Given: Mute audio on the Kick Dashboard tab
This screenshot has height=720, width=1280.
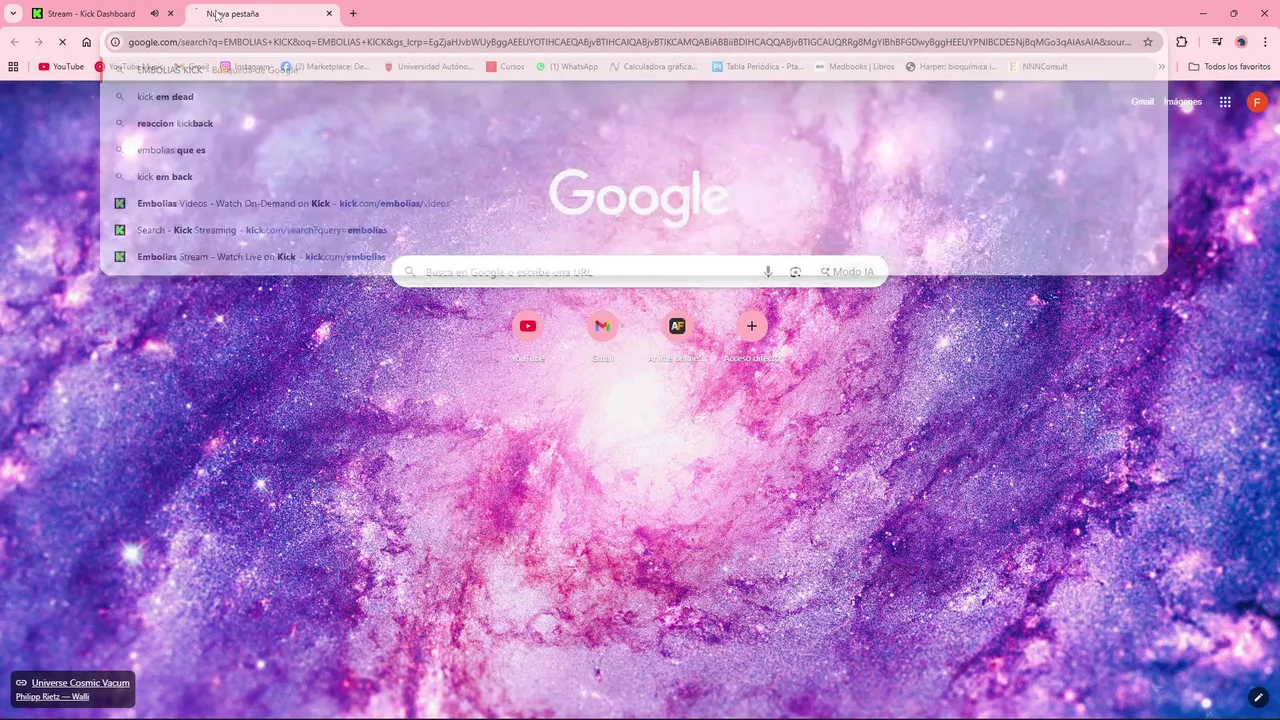Looking at the screenshot, I should click(x=154, y=14).
